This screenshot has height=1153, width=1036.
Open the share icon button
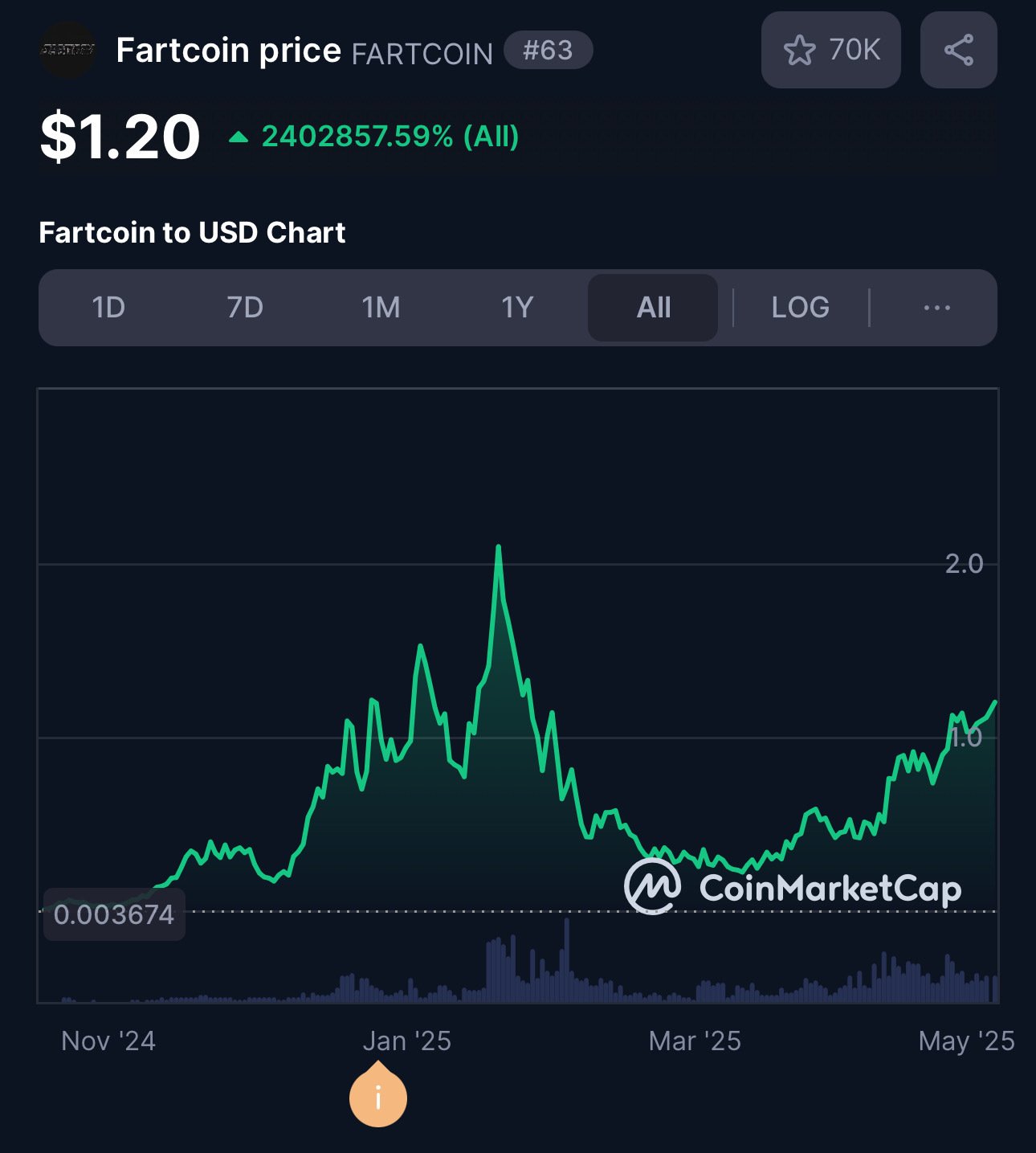[x=958, y=50]
